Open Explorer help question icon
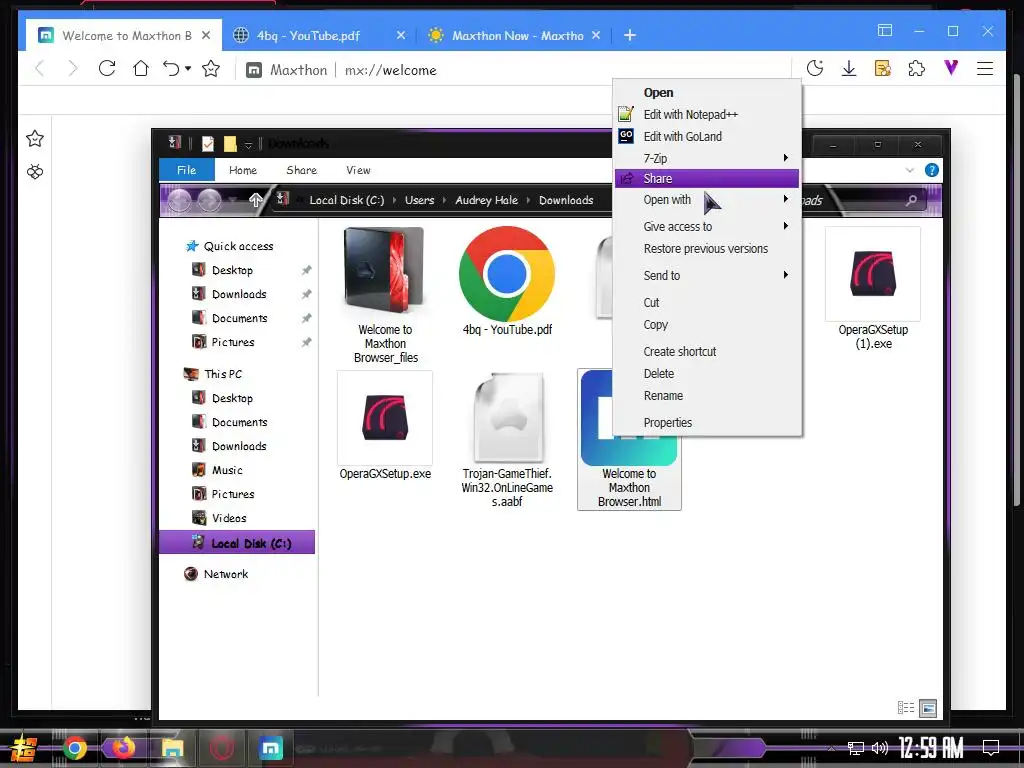This screenshot has height=768, width=1024. click(x=932, y=170)
